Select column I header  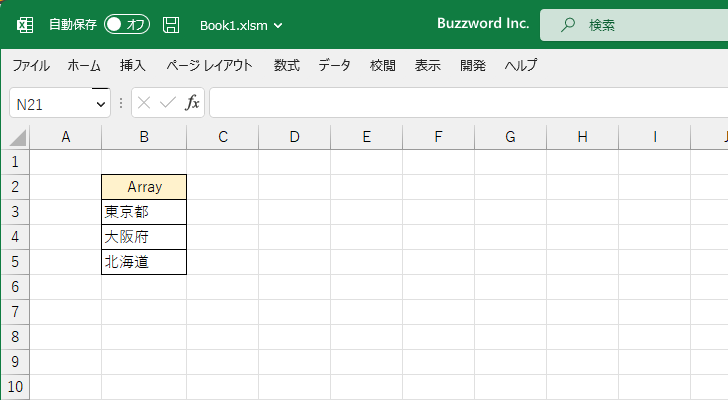[655, 137]
